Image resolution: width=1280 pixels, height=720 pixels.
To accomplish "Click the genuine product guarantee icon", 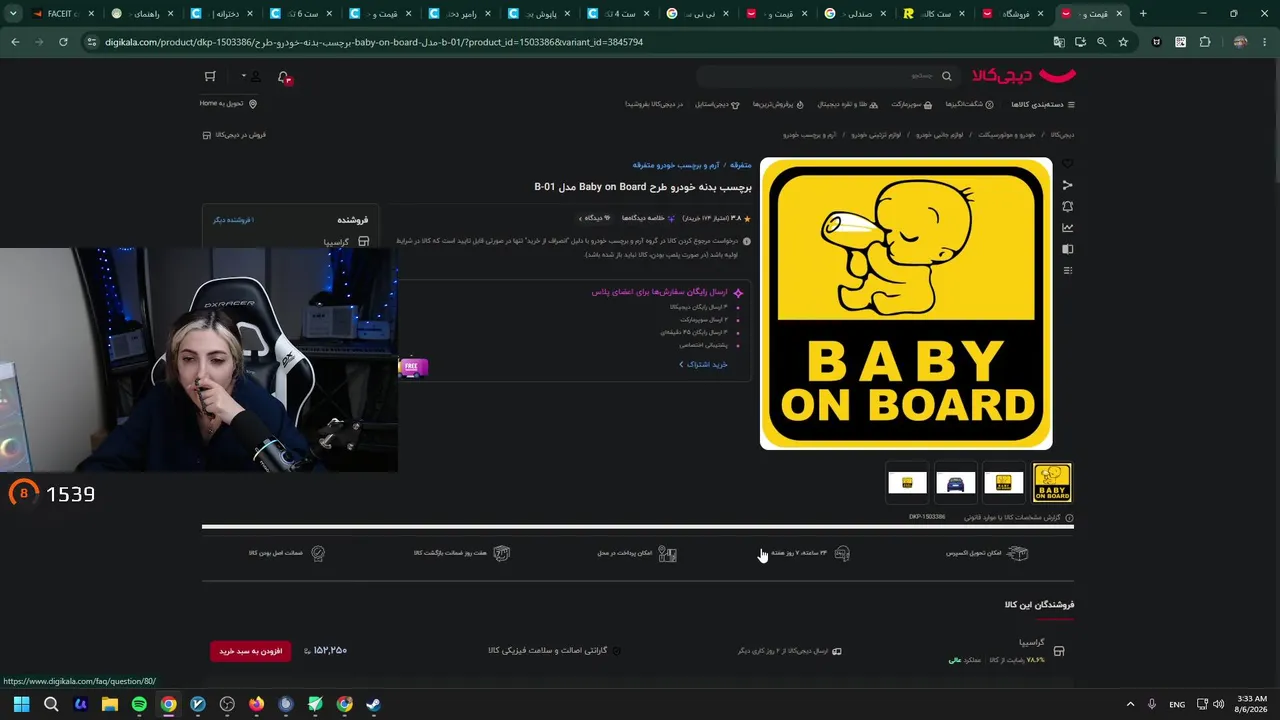I will (318, 553).
